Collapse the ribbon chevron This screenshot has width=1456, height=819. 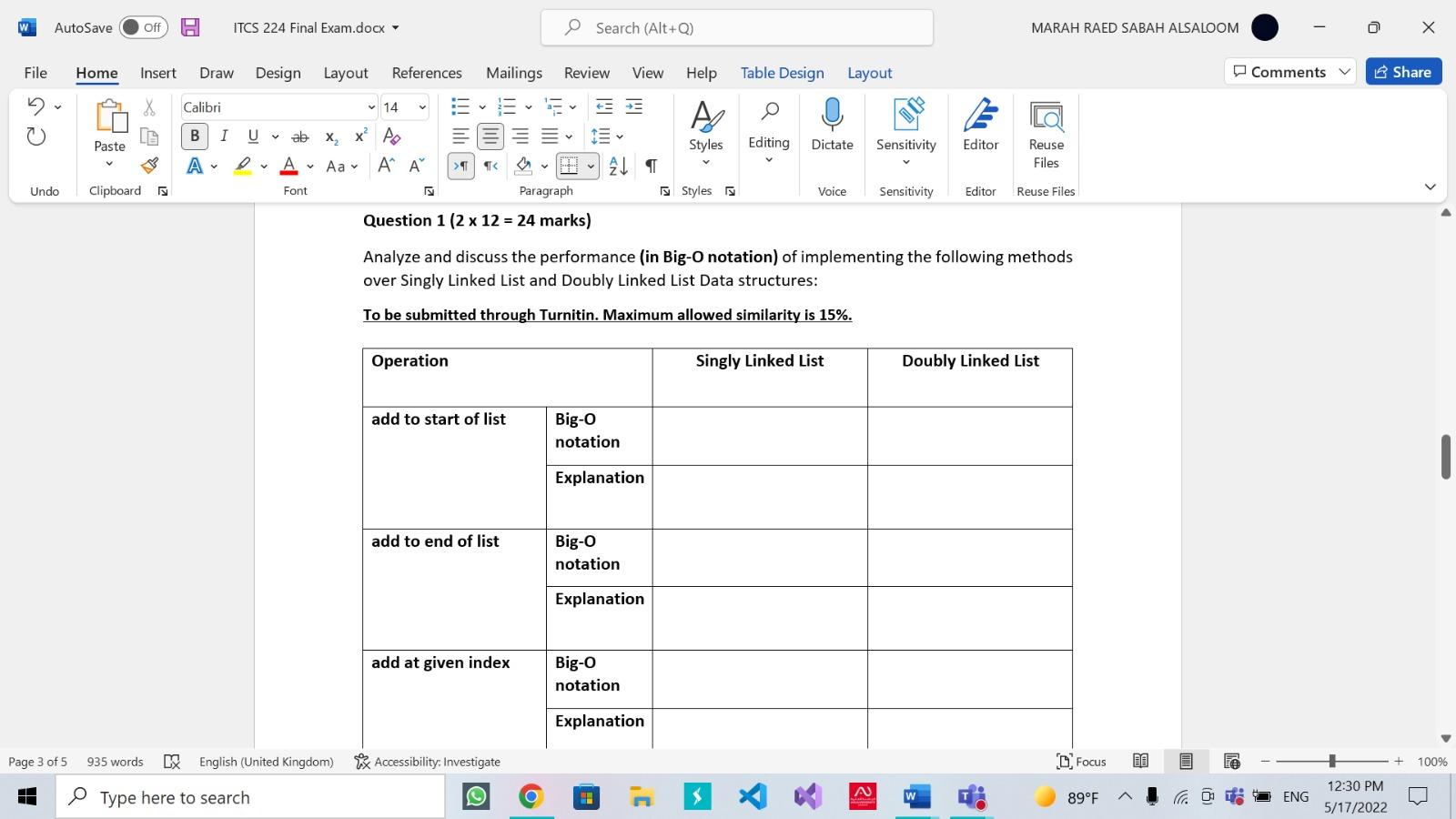[1430, 187]
